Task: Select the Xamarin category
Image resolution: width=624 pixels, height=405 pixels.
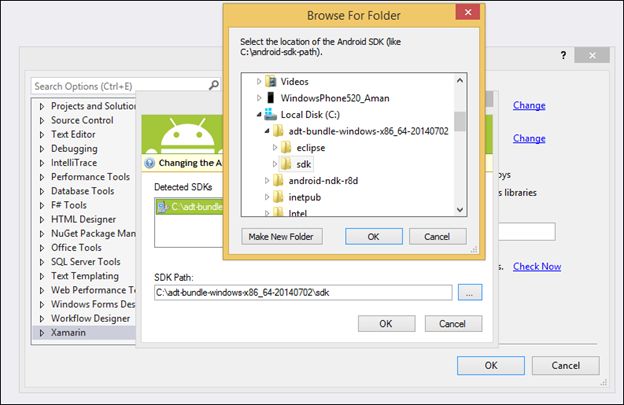Action: coord(68,333)
